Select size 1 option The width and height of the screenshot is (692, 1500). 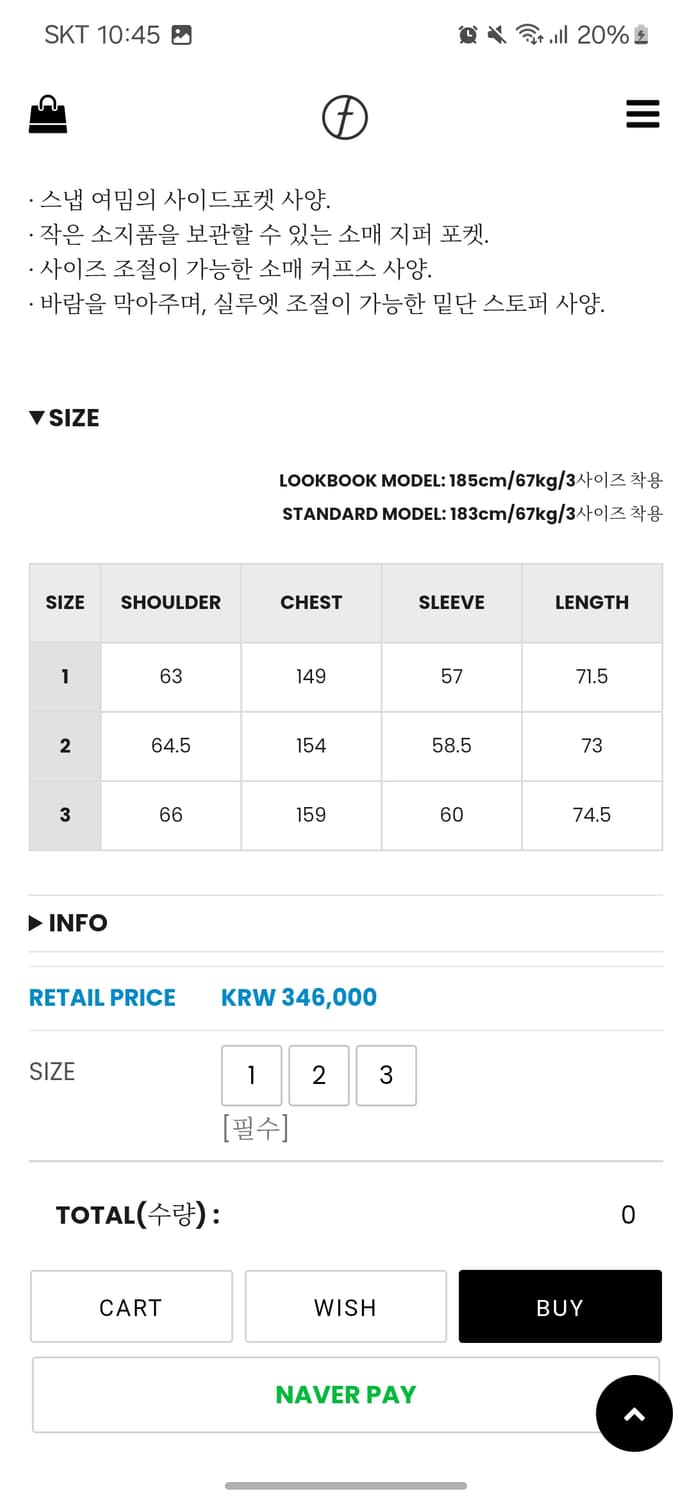pos(251,1075)
